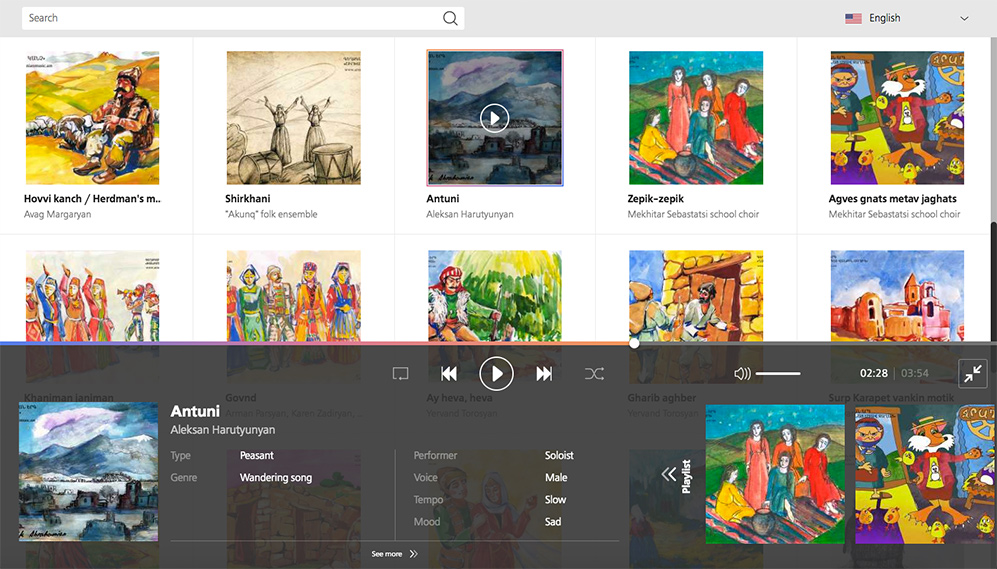Click the Soloist performer value

(x=559, y=455)
